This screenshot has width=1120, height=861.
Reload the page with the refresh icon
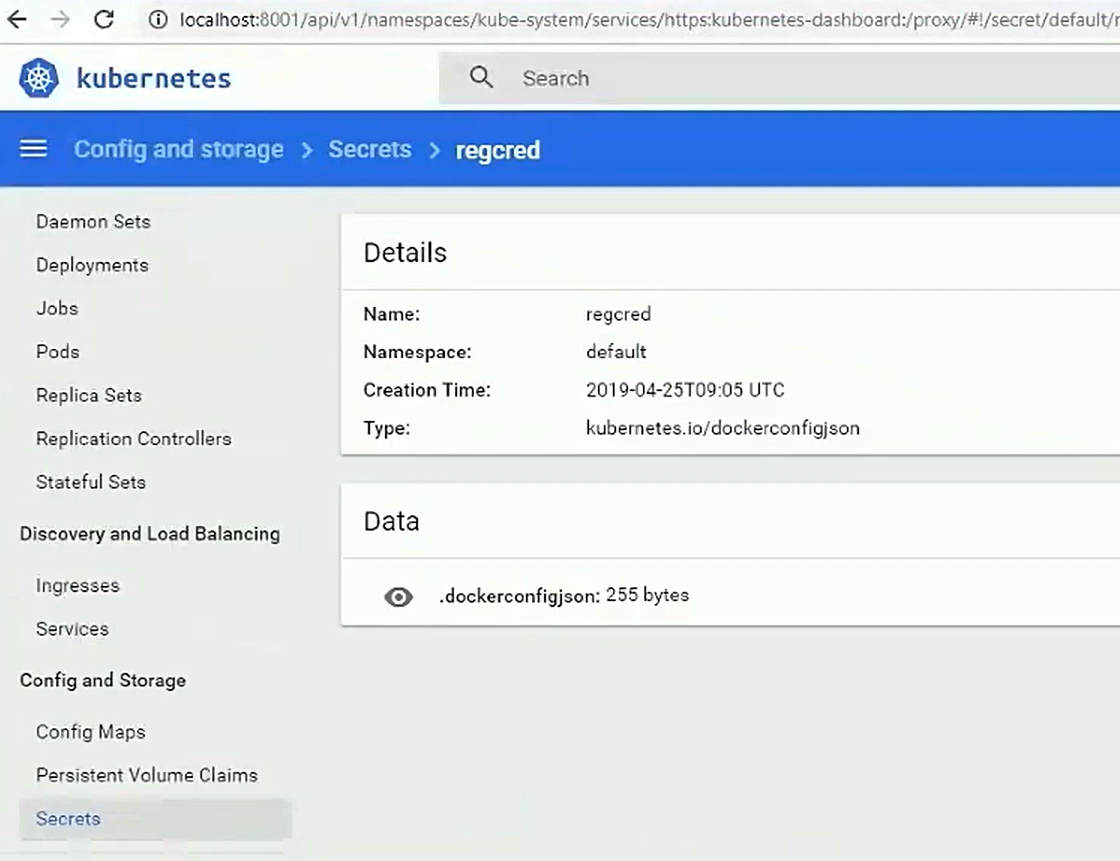point(104,19)
